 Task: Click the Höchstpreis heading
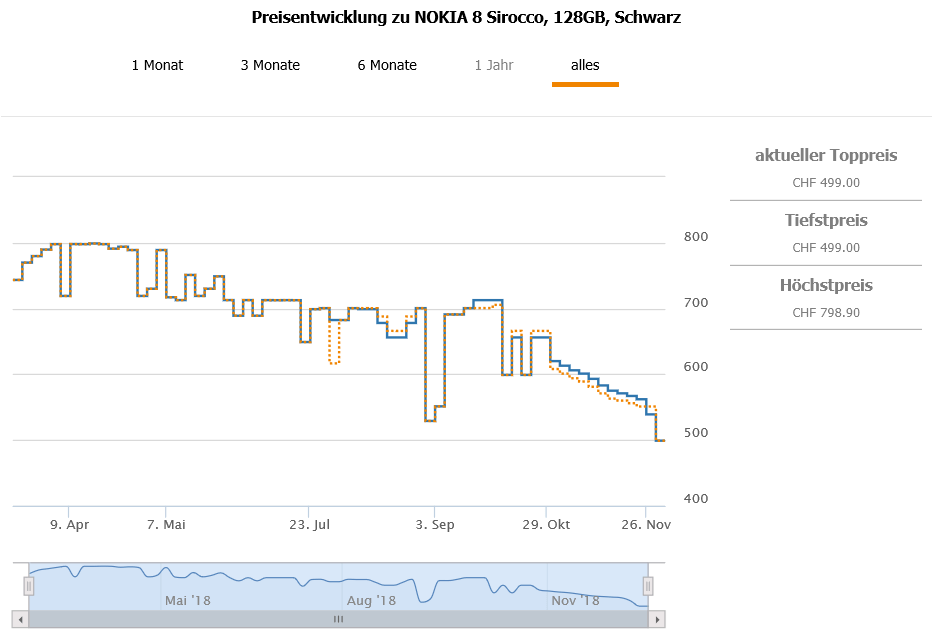click(x=826, y=285)
